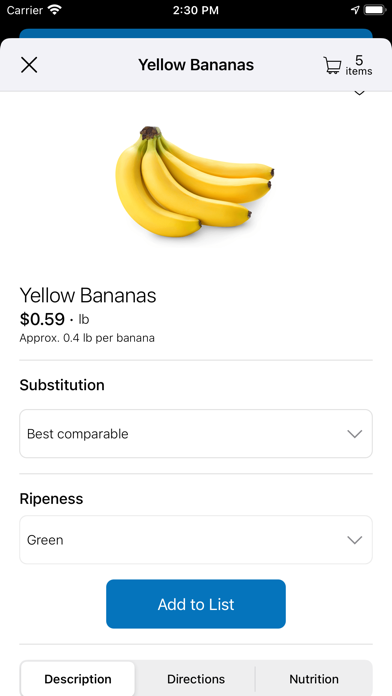This screenshot has width=392, height=696.
Task: Click the Ripeness dropdown chevron arrow
Action: [x=355, y=540]
